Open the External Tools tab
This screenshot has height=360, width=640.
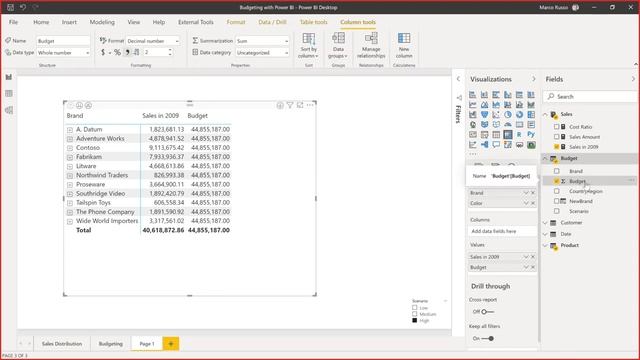click(x=196, y=22)
